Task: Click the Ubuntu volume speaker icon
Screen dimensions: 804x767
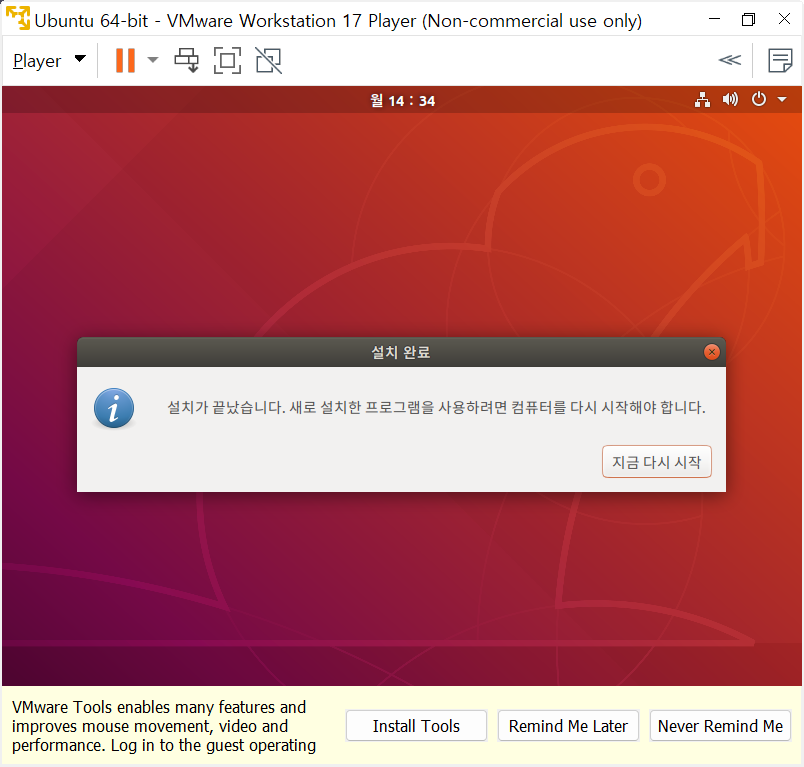Action: tap(730, 99)
